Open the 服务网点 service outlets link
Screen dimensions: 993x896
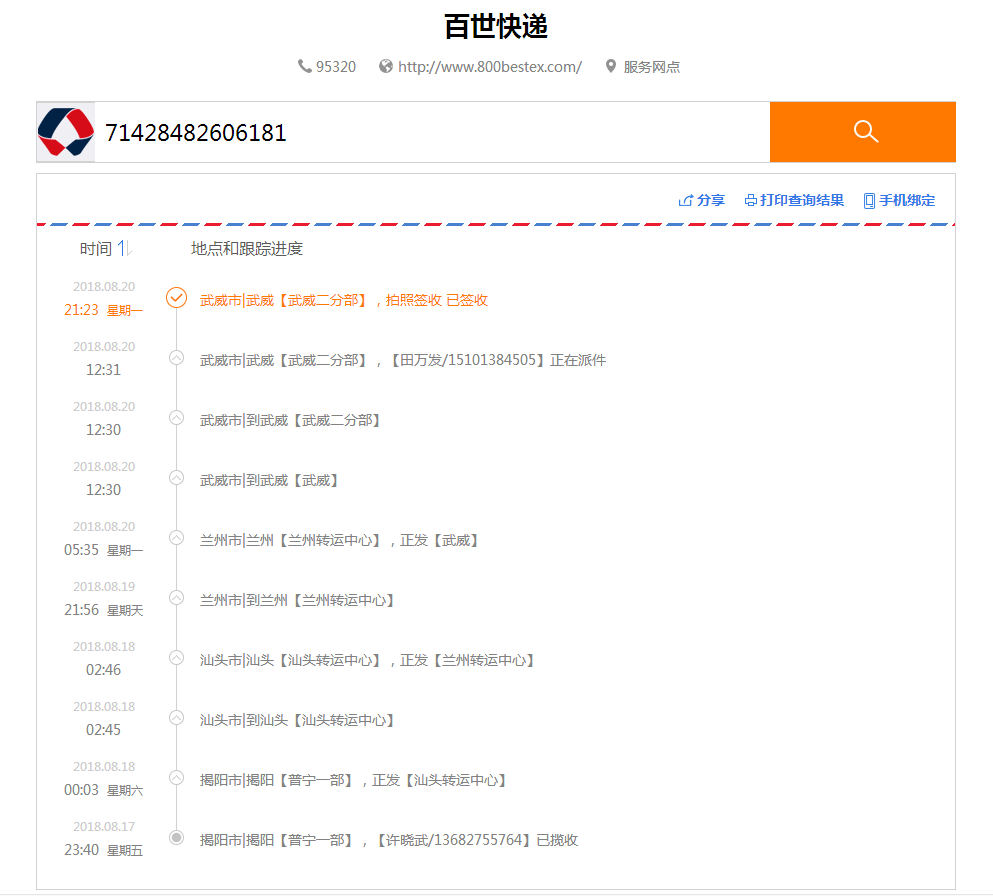click(652, 66)
